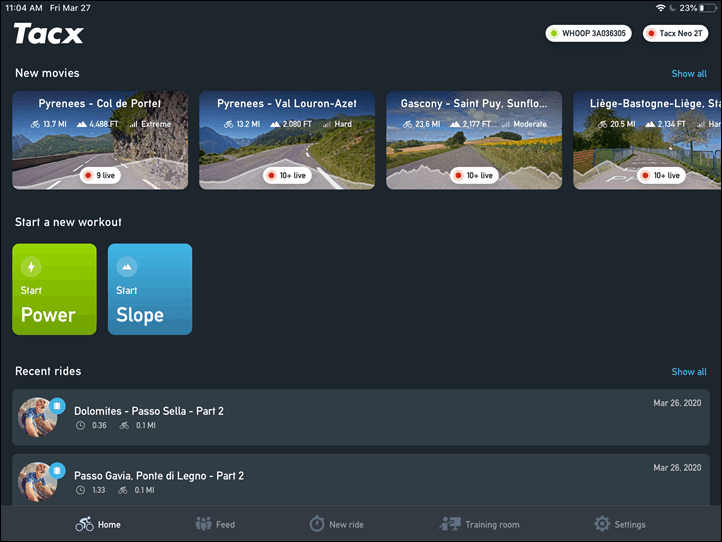This screenshot has height=542, width=722.
Task: Tap the New ride stopwatch icon
Action: (x=317, y=524)
